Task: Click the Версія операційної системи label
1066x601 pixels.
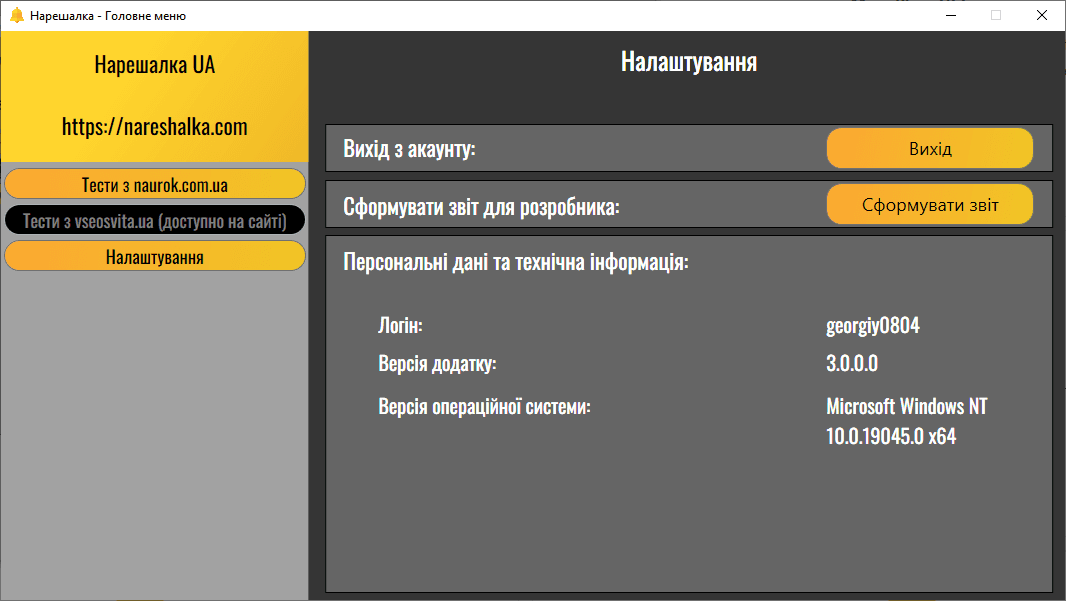Action: [x=484, y=407]
